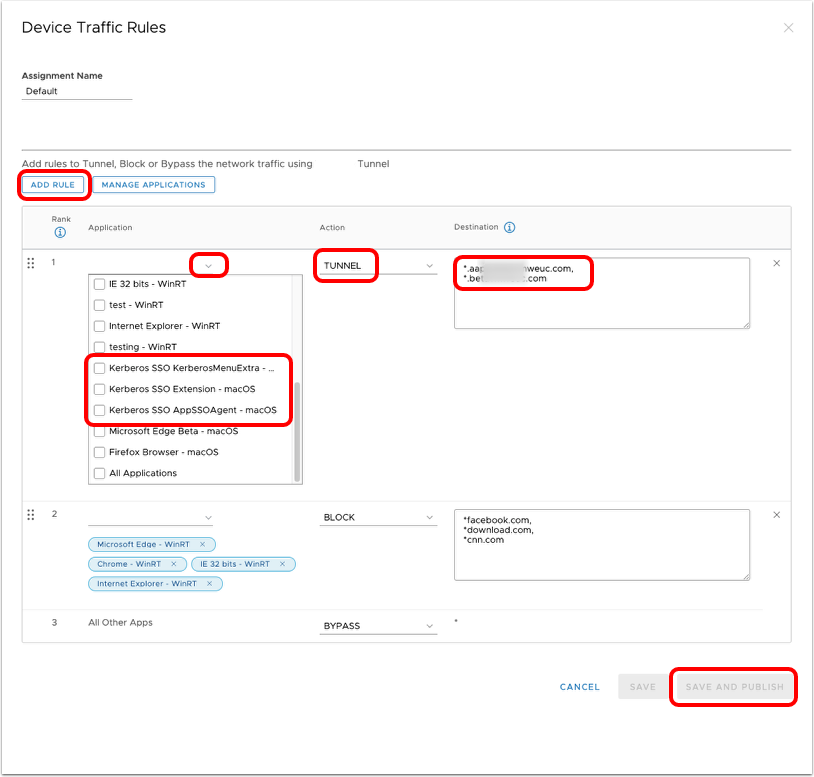Remove the Chrome - WinRT tag
Screen dimensions: 814x777
tap(177, 564)
